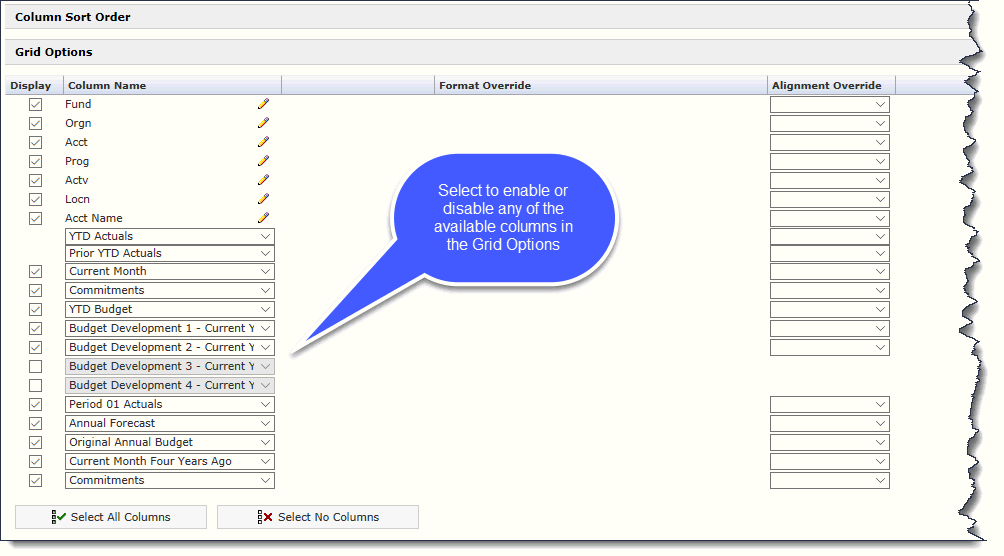The width and height of the screenshot is (1004, 556).
Task: Expand the Column Sort Order section
Action: point(73,17)
